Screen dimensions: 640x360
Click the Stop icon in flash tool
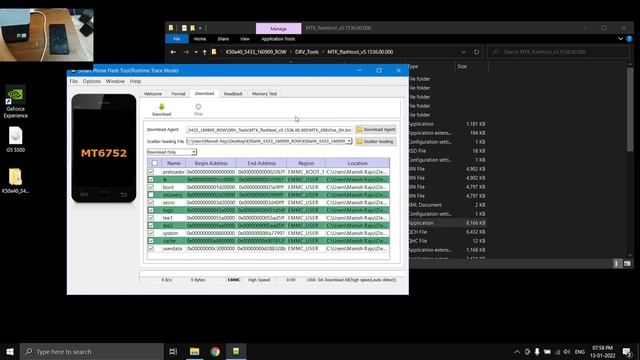tap(198, 107)
